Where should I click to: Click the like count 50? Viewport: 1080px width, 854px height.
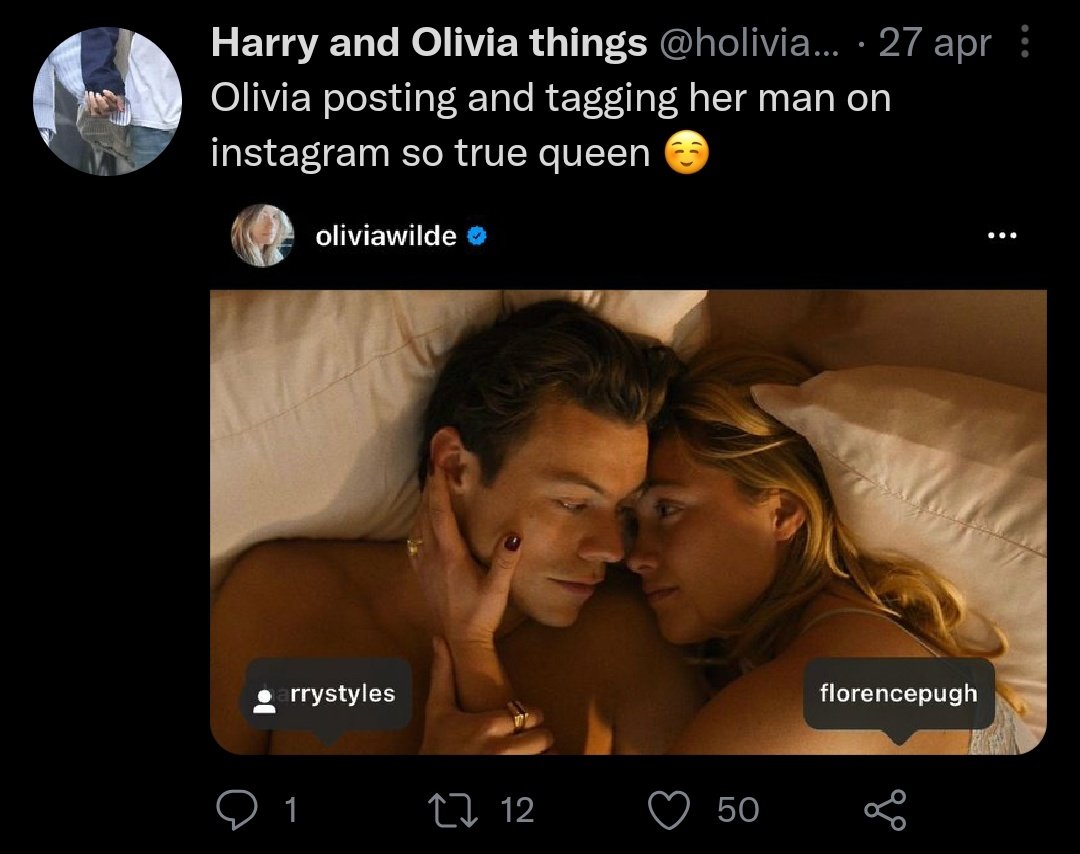(738, 810)
